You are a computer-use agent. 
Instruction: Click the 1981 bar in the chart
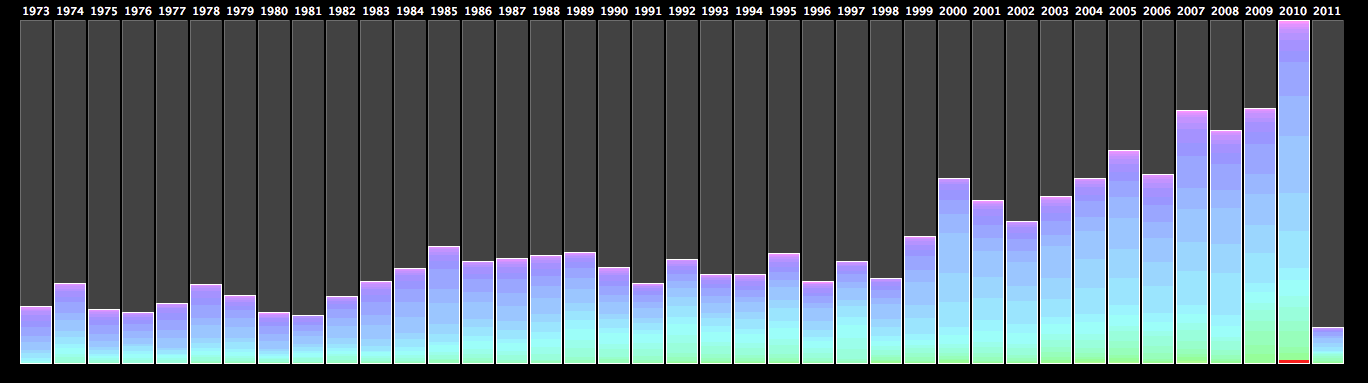(x=308, y=339)
